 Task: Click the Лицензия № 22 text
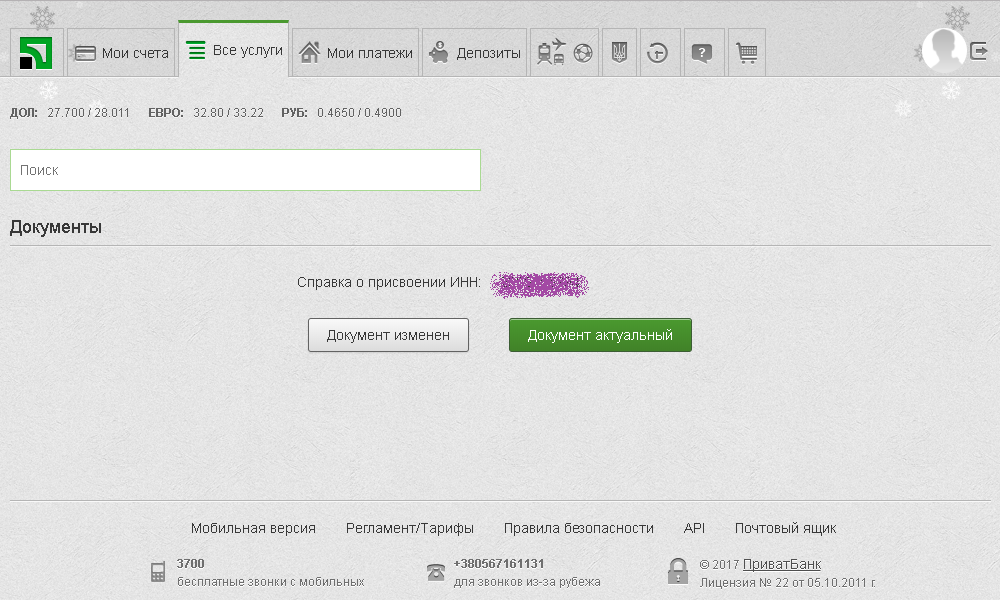point(788,582)
